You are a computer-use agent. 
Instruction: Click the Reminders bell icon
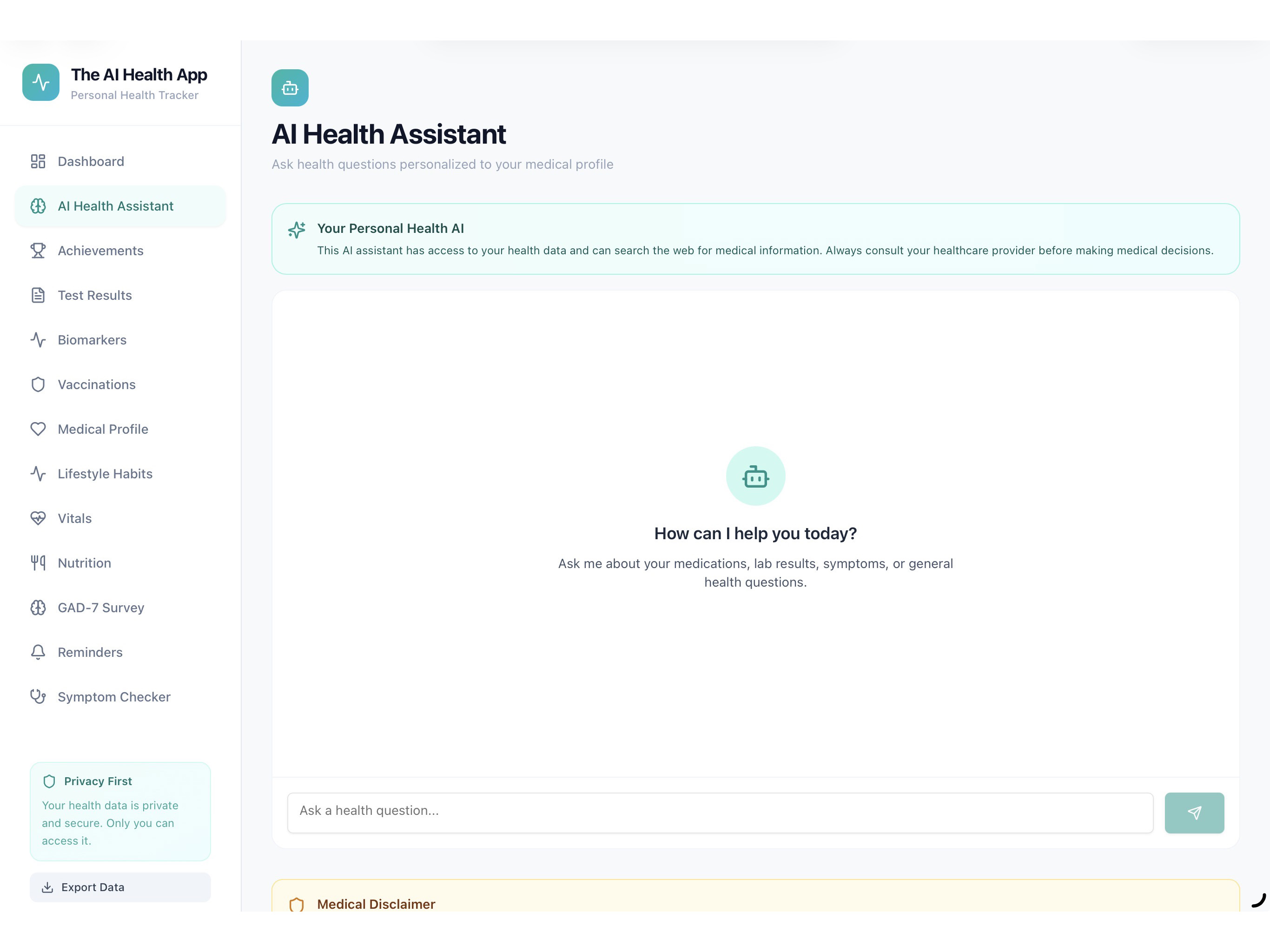[38, 652]
